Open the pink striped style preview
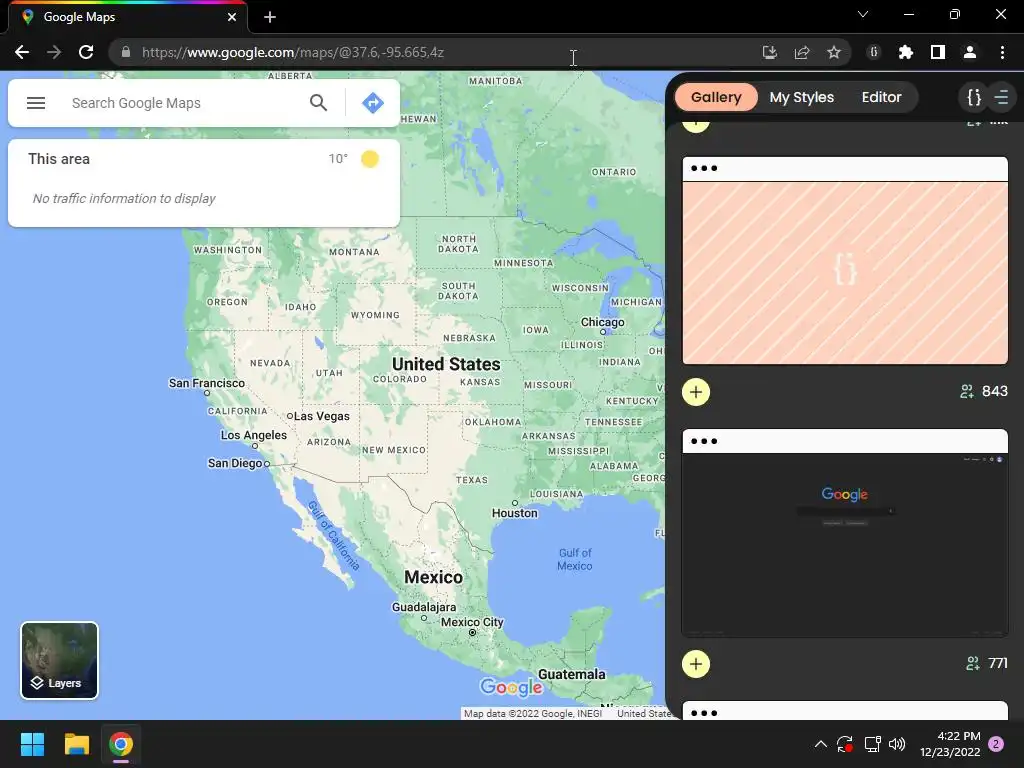 pos(845,273)
